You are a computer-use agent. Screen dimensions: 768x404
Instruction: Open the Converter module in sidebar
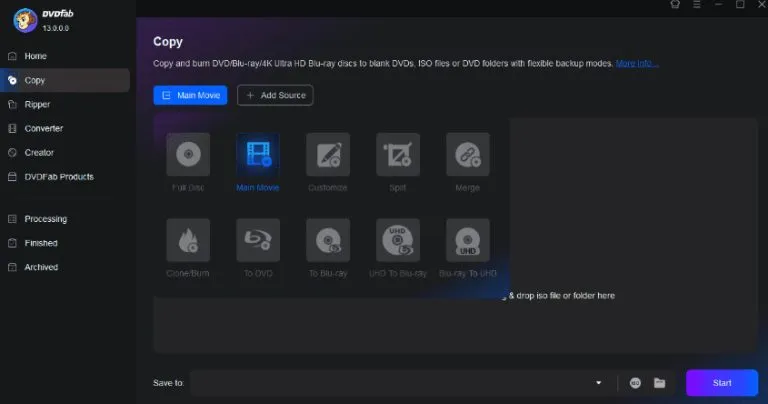43,128
